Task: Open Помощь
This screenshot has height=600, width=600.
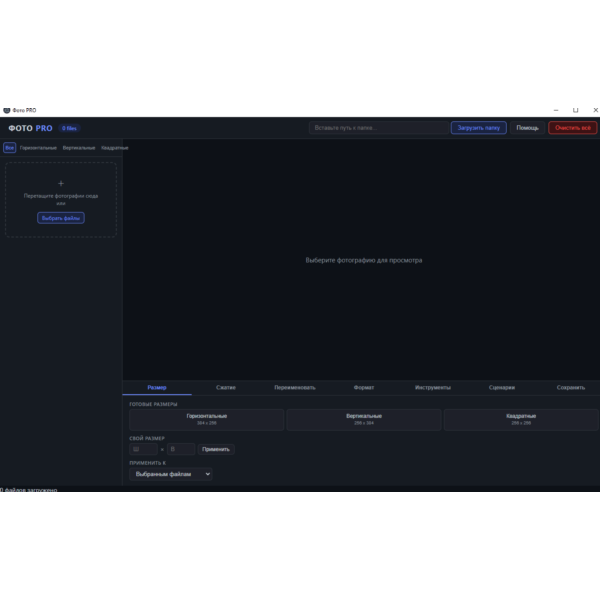Action: (x=527, y=128)
